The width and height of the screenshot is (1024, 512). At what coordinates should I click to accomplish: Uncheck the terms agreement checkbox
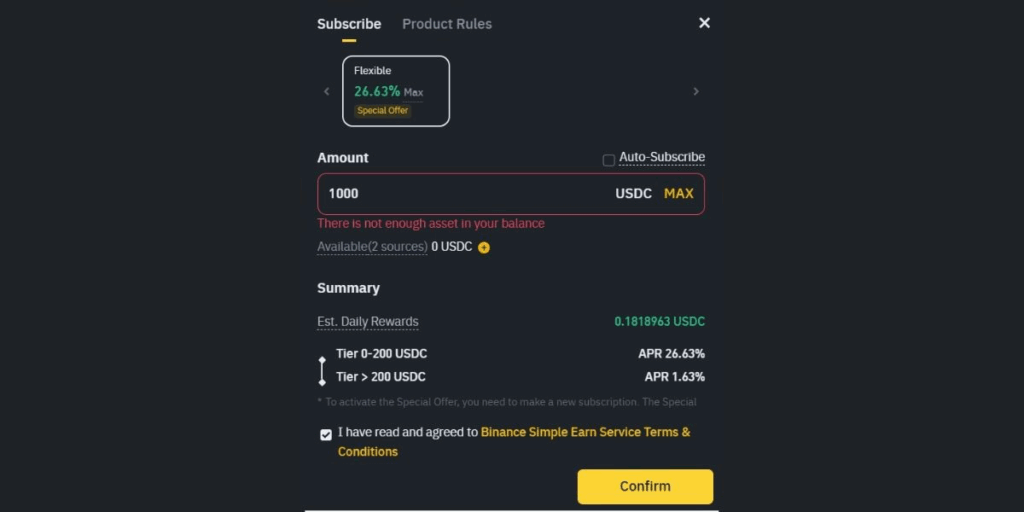326,434
